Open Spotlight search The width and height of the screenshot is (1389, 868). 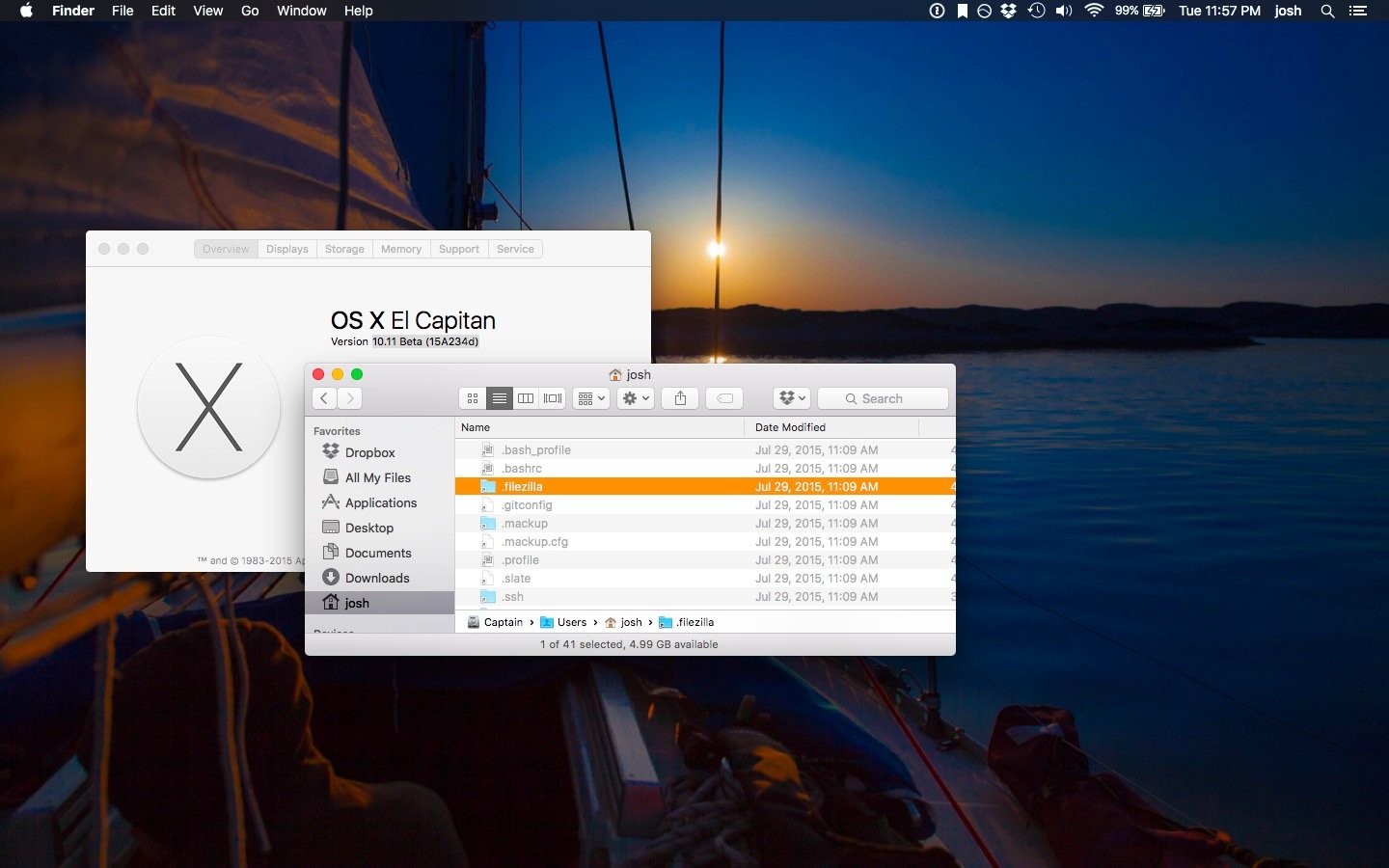pyautogui.click(x=1328, y=11)
